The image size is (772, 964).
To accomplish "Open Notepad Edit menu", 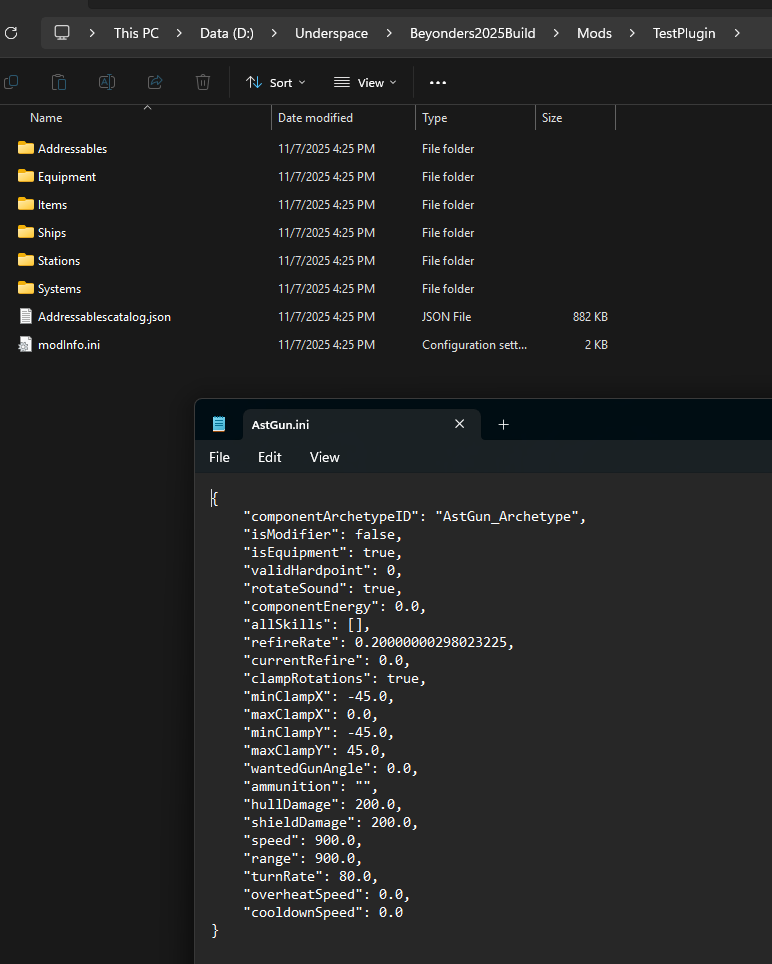I will coord(269,457).
